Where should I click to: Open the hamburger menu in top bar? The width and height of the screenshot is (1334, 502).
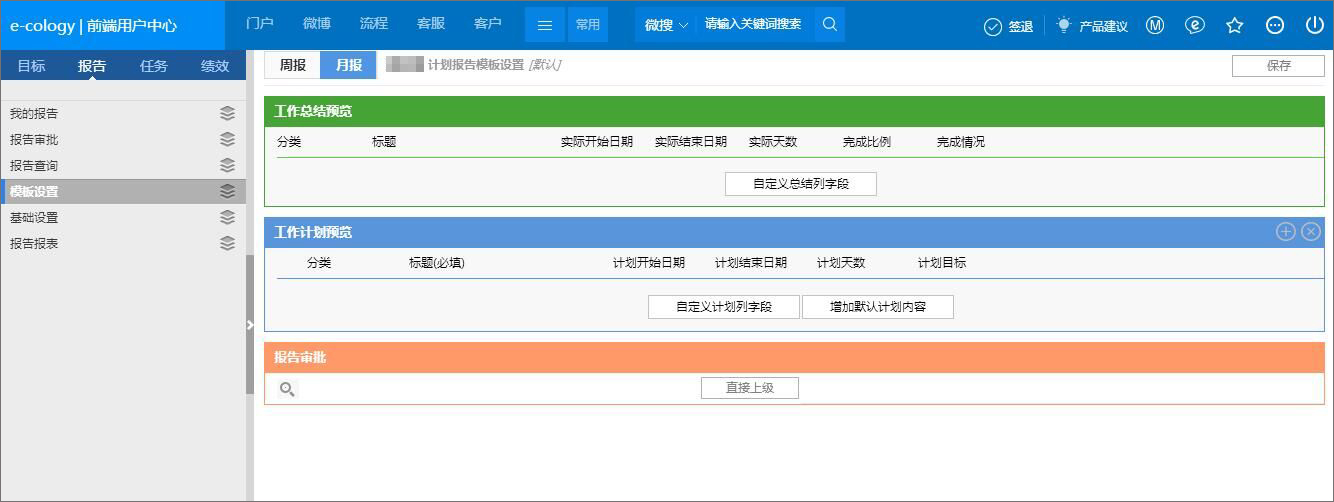(545, 25)
